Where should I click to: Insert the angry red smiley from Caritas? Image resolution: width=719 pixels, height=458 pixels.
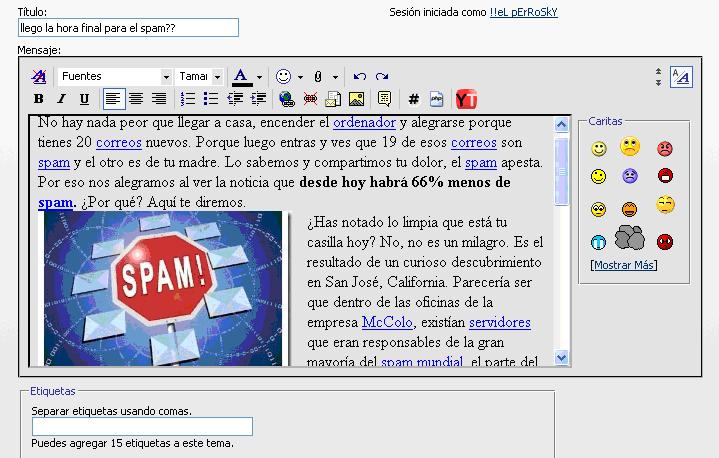(x=665, y=149)
